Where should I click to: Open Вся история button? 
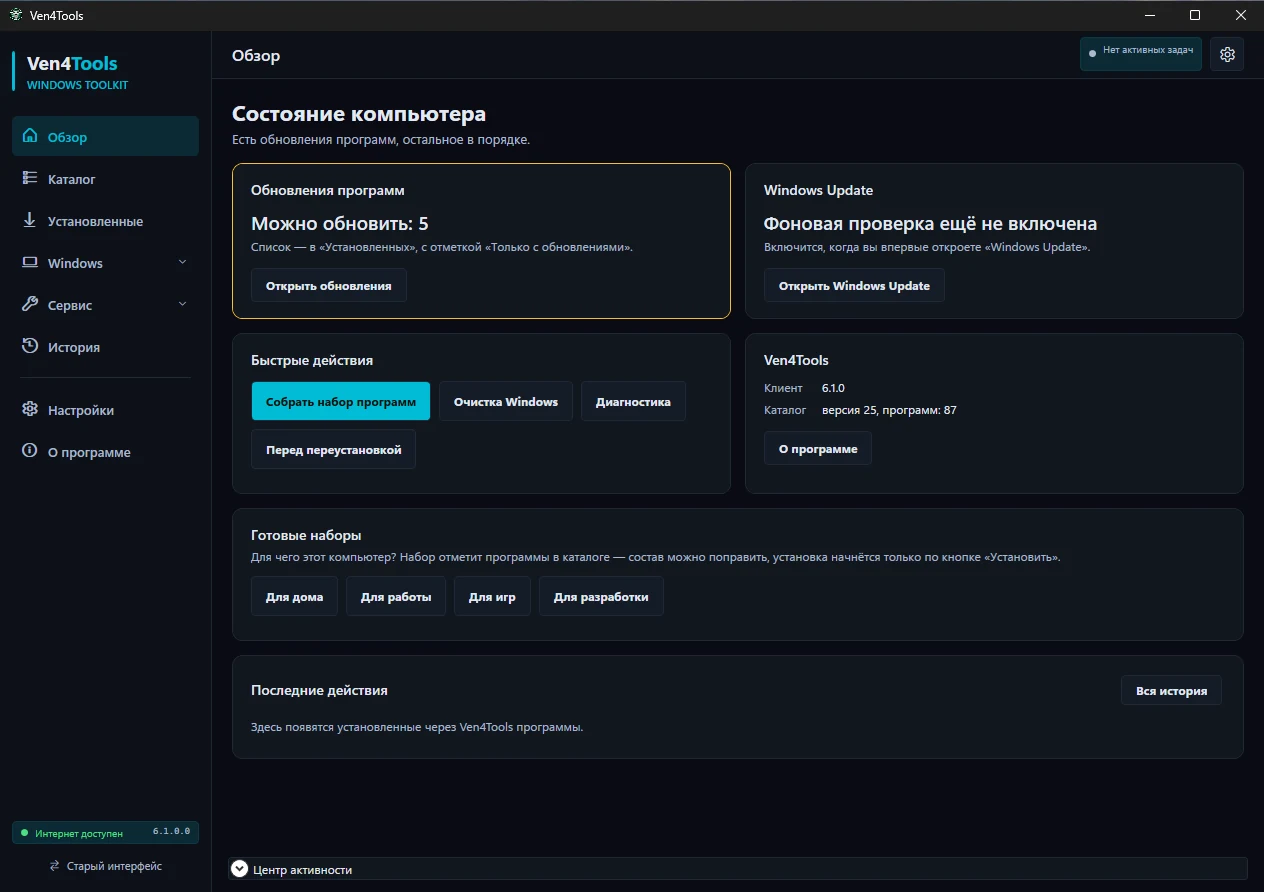point(1171,690)
